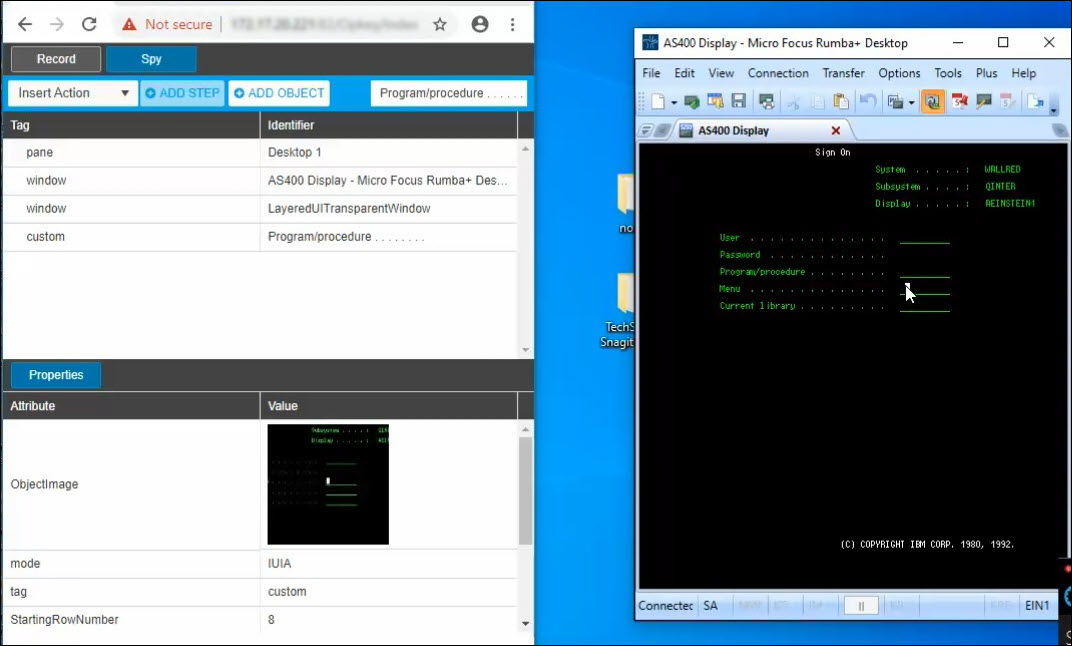Image resolution: width=1072 pixels, height=646 pixels.
Task: Click the Not secure warning icon
Action: click(x=129, y=25)
